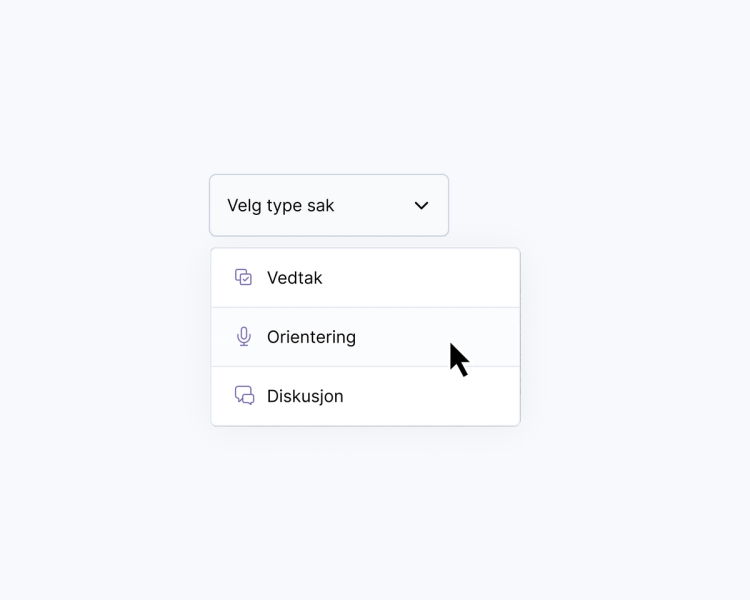
Task: Select the decision icon in the first option
Action: [x=244, y=277]
